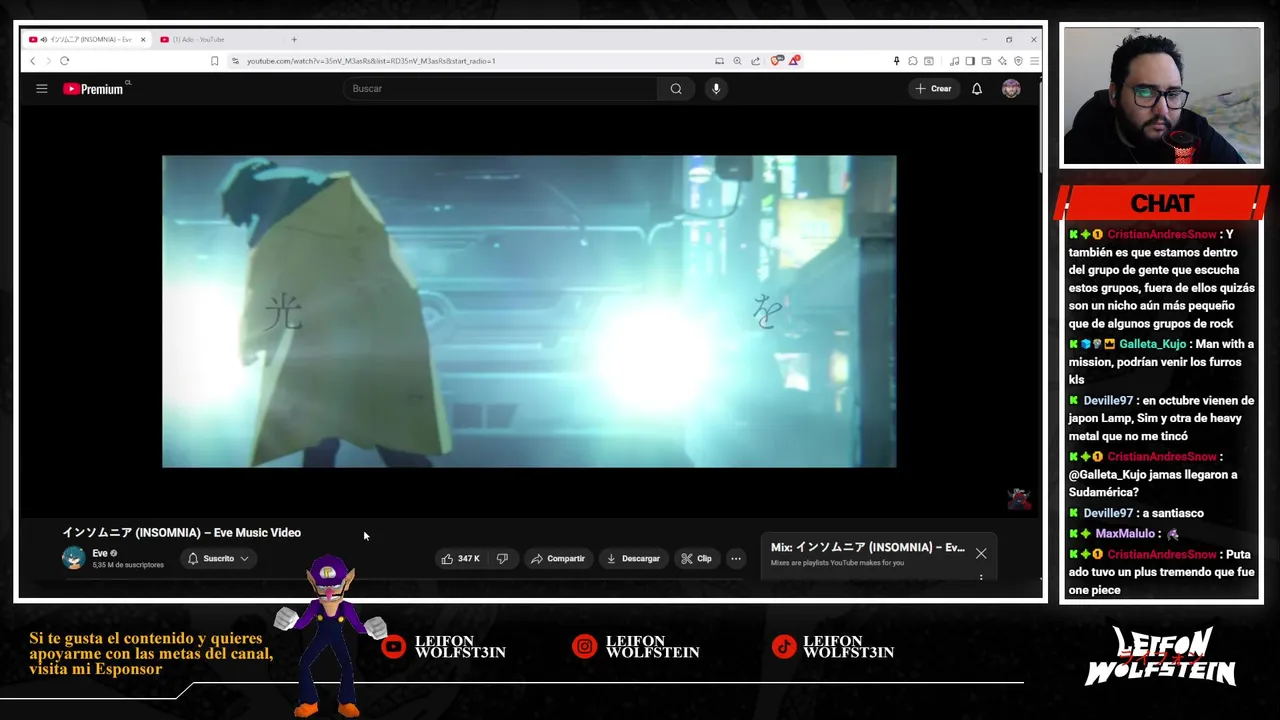
Task: Open a new browser tab with plus
Action: click(x=294, y=40)
